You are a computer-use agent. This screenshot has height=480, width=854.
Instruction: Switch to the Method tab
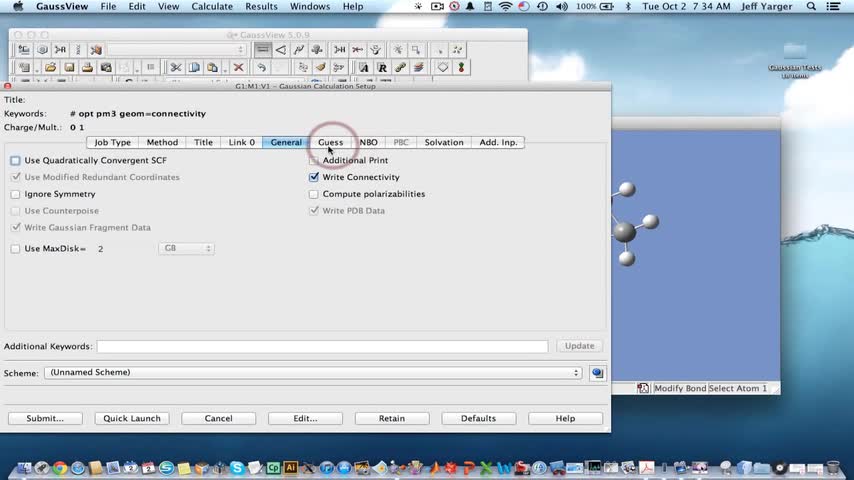[162, 142]
